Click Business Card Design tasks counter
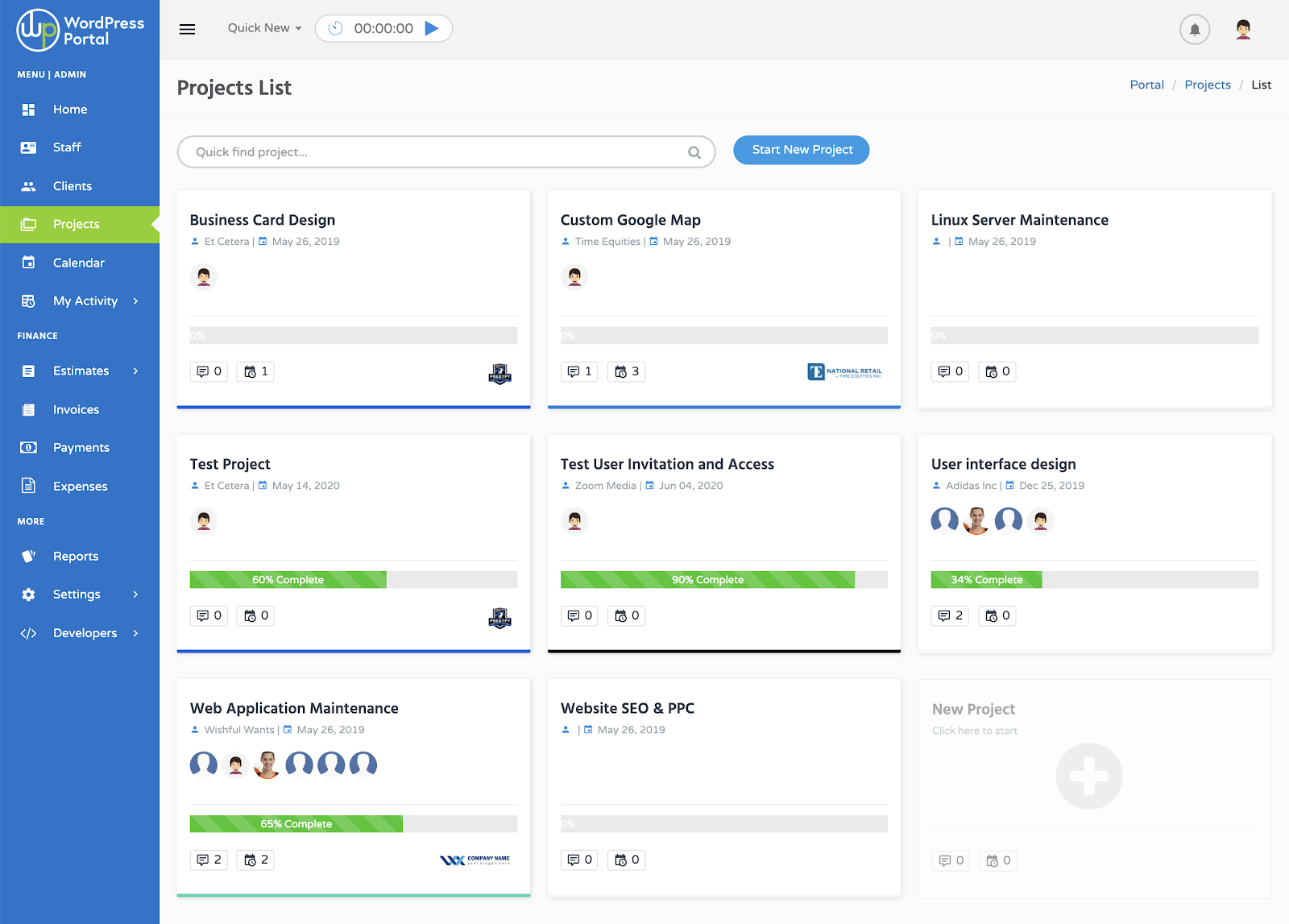 click(255, 371)
